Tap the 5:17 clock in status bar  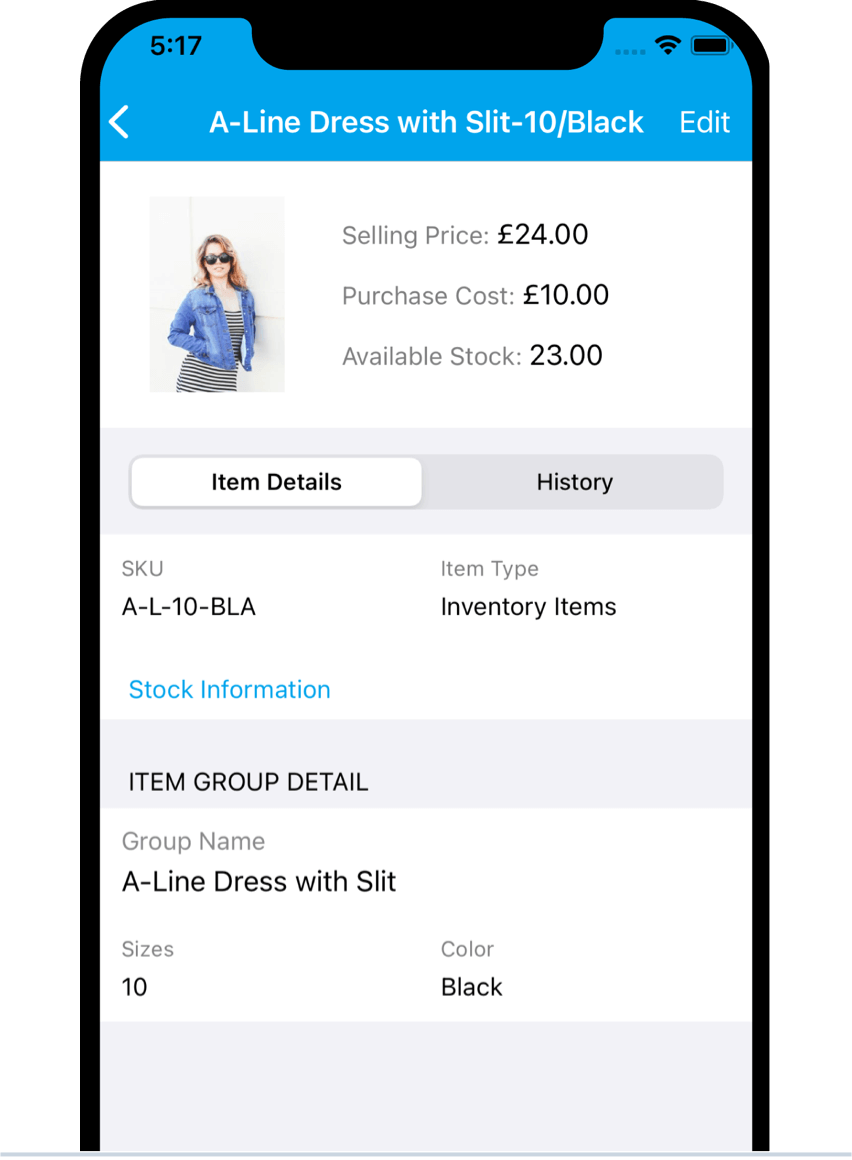click(175, 46)
